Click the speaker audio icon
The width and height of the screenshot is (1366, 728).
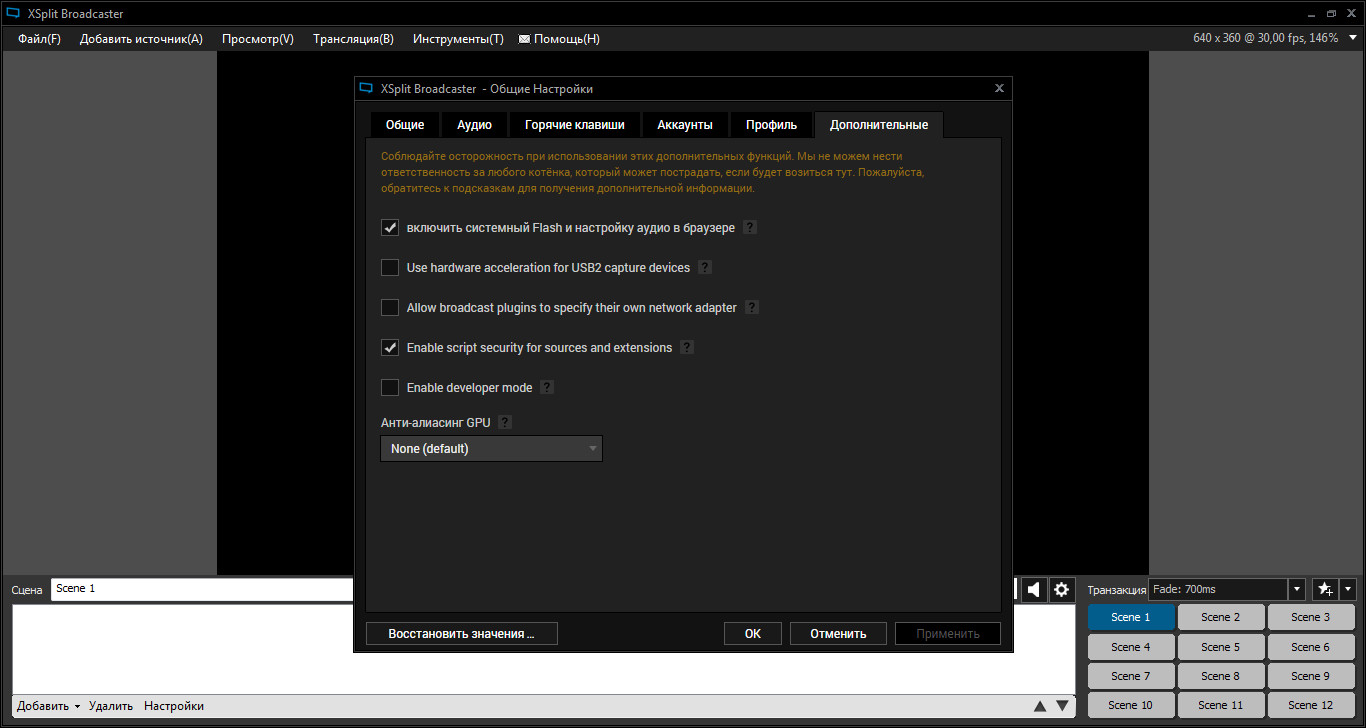[1034, 589]
